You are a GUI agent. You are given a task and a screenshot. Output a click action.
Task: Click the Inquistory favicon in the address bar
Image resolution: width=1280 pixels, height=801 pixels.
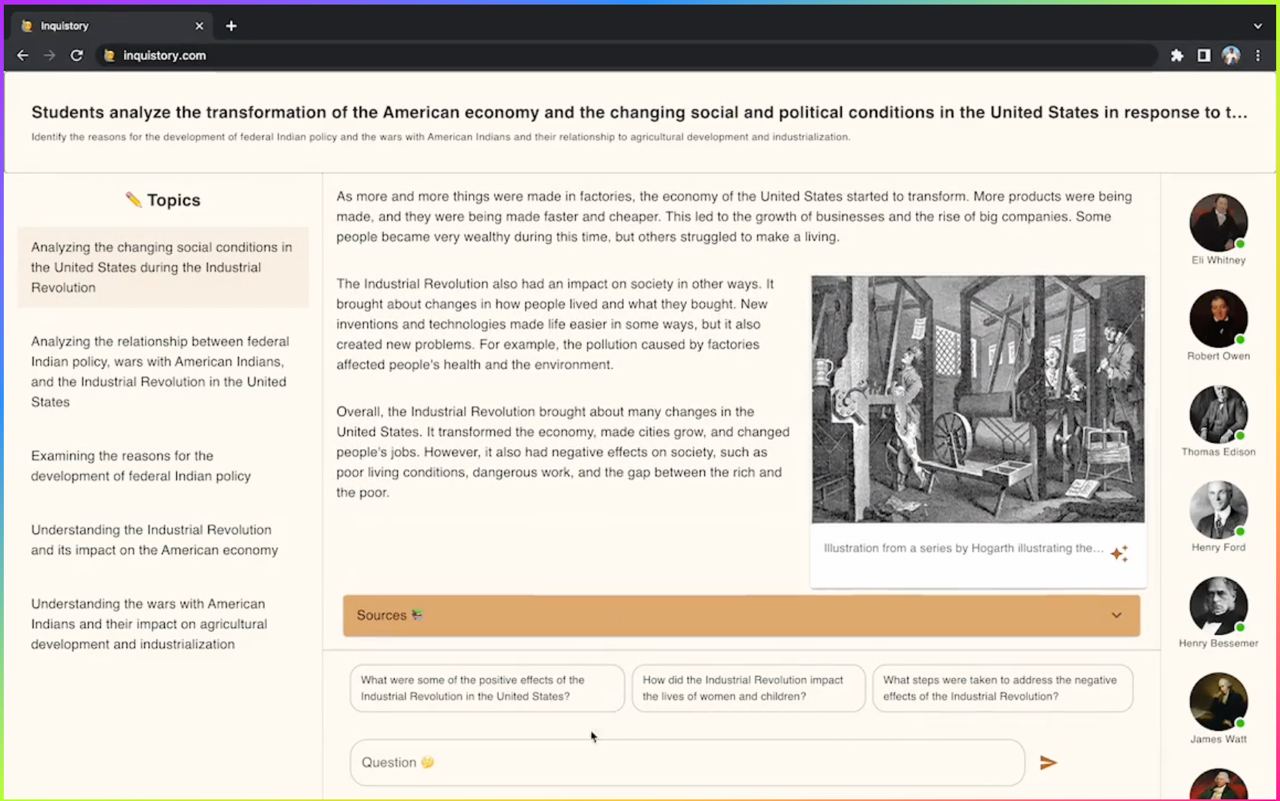pyautogui.click(x=108, y=55)
